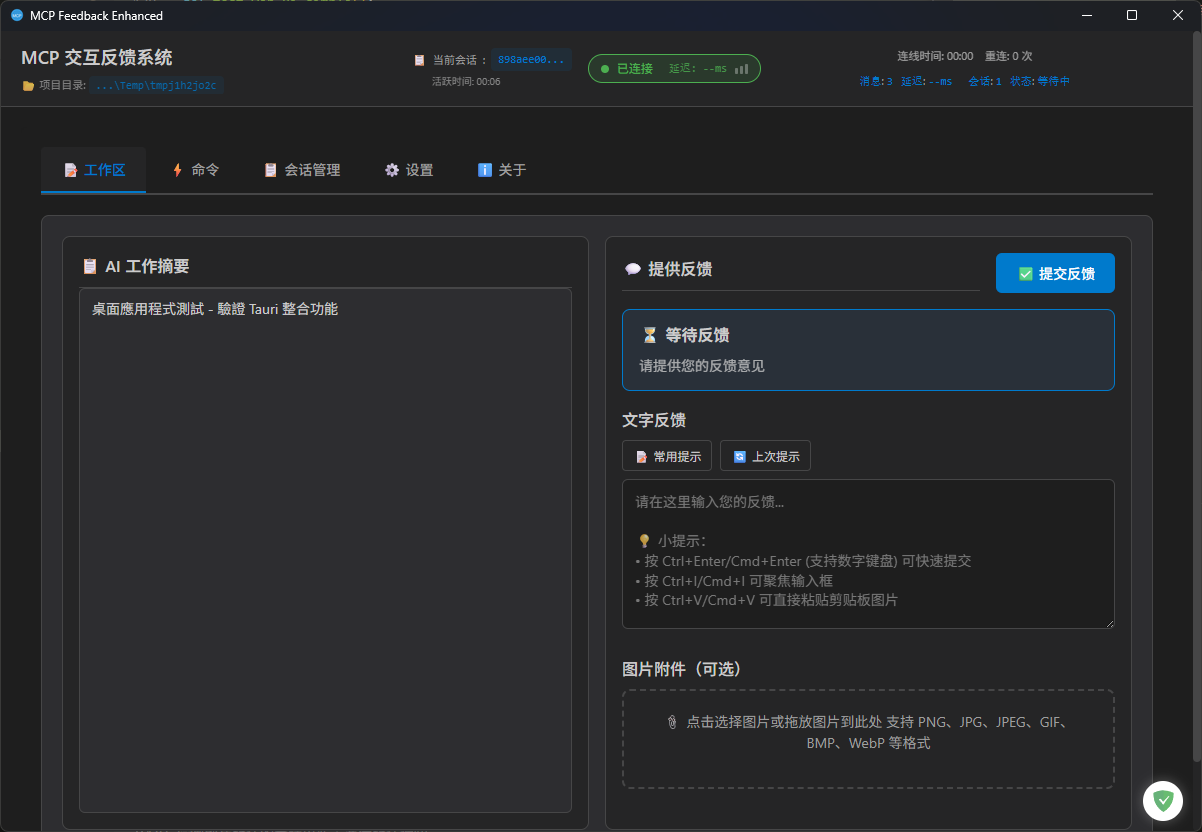Click the speech bubble icon beside 提供反馈
This screenshot has height=832, width=1202.
(632, 269)
